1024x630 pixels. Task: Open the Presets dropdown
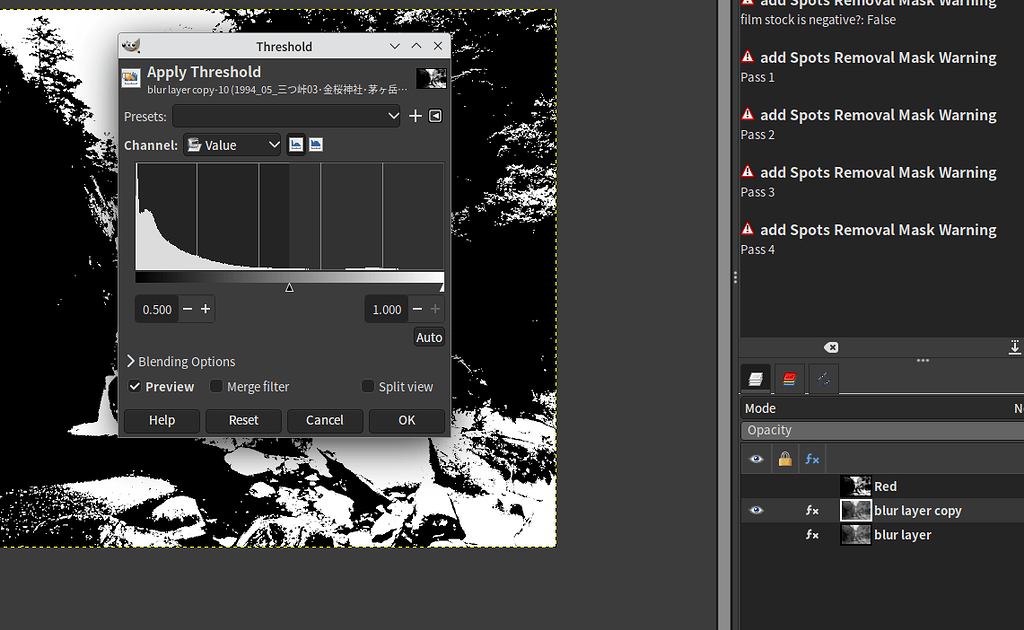pyautogui.click(x=286, y=116)
